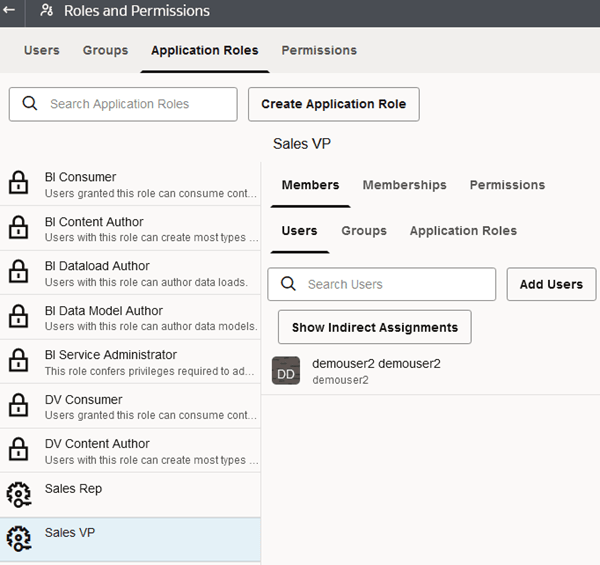
Task: Switch to the Users top tab
Action: [x=41, y=50]
